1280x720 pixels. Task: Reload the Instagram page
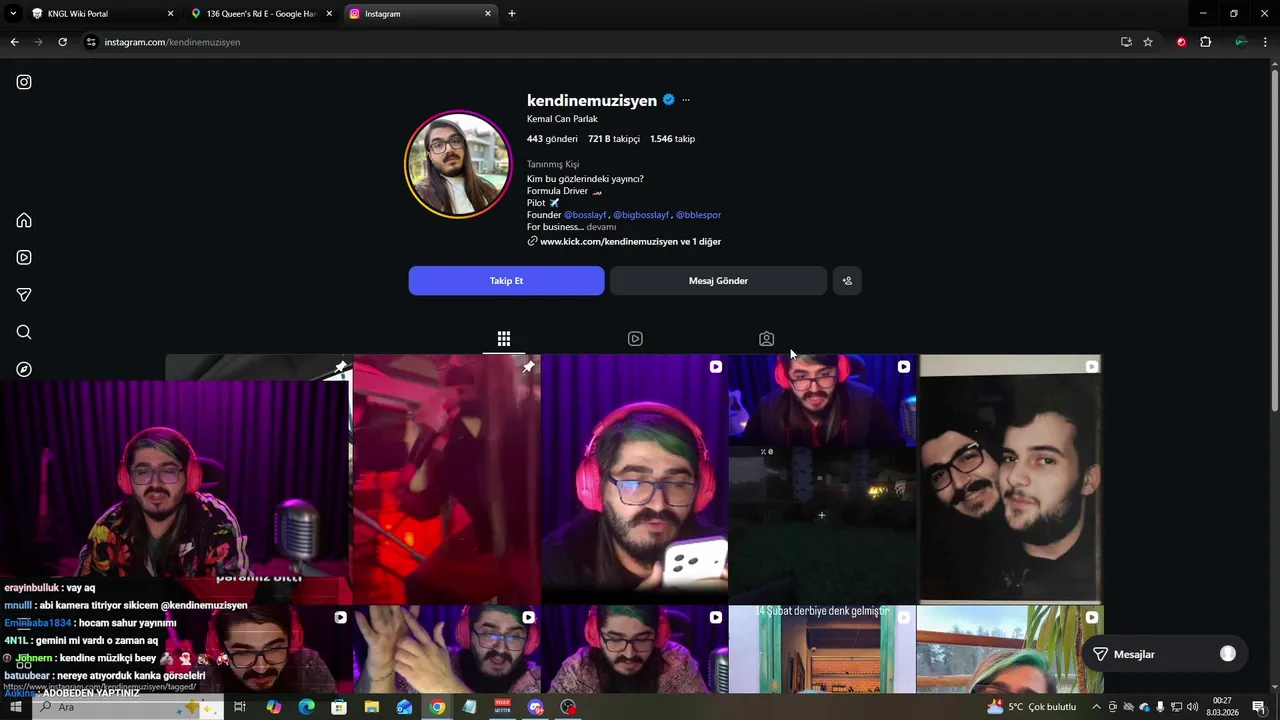click(62, 42)
